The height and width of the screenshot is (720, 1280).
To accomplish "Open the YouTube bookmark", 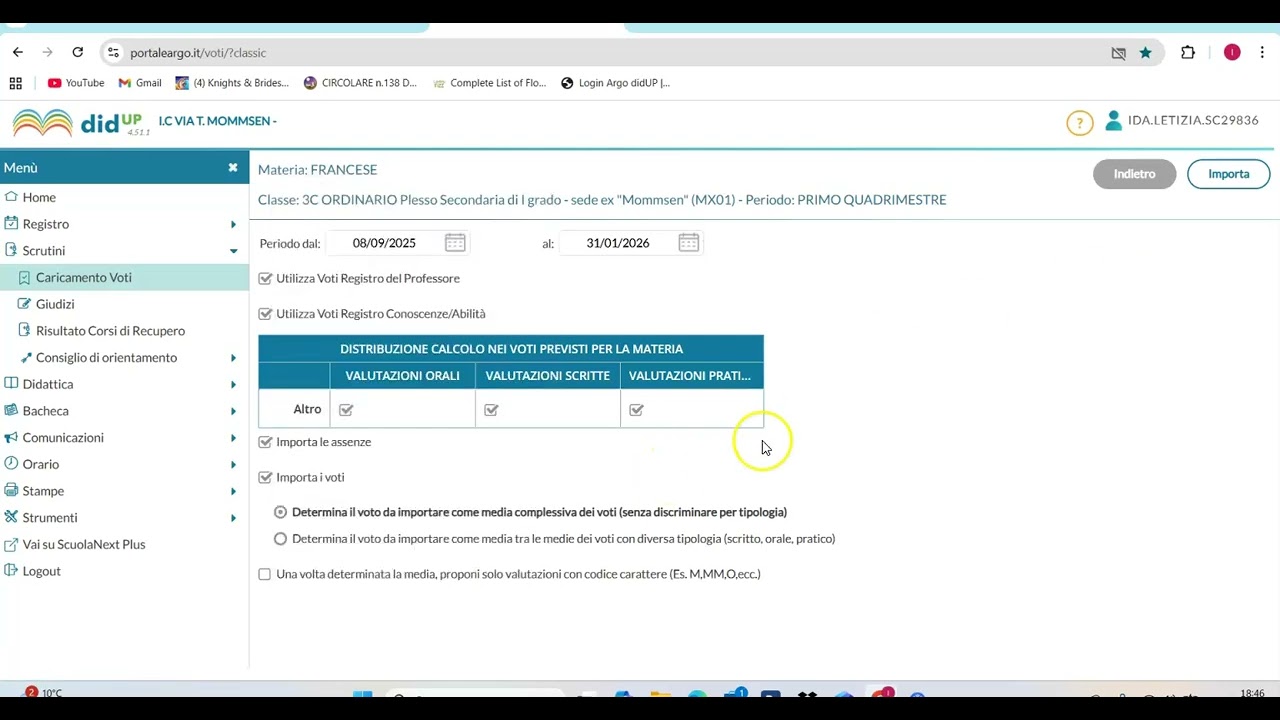I will pyautogui.click(x=76, y=83).
